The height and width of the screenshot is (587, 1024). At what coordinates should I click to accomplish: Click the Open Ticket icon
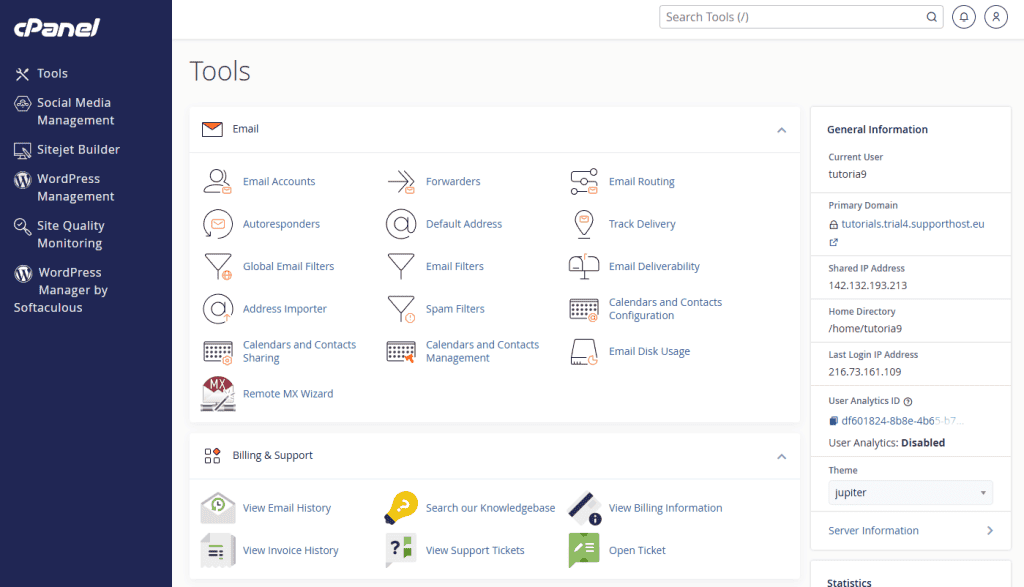584,550
